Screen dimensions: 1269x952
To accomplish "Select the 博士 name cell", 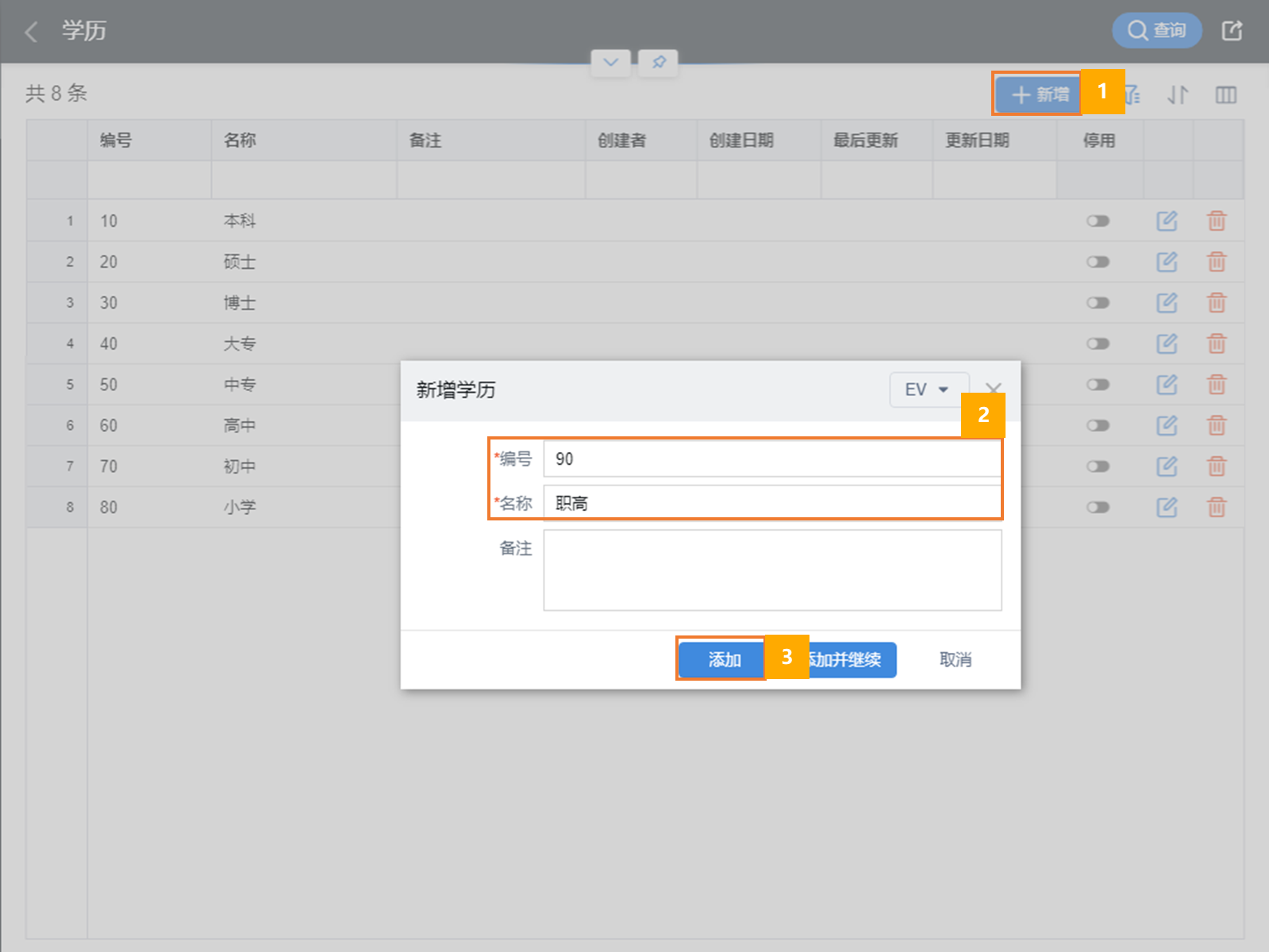I will pyautogui.click(x=304, y=302).
